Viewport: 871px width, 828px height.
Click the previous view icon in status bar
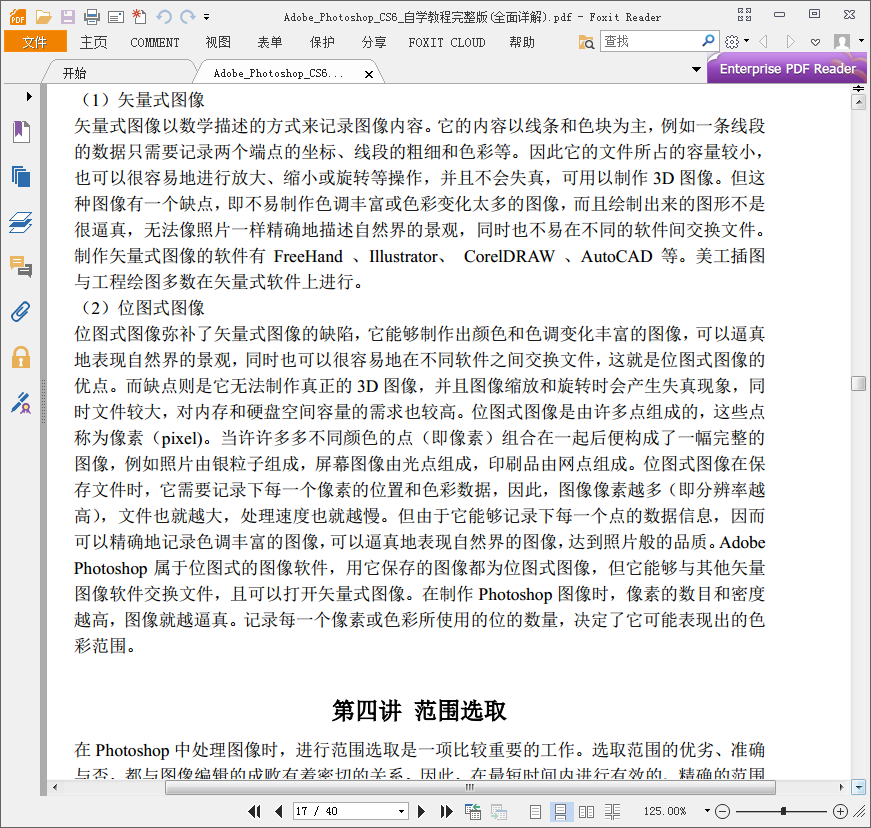(473, 812)
